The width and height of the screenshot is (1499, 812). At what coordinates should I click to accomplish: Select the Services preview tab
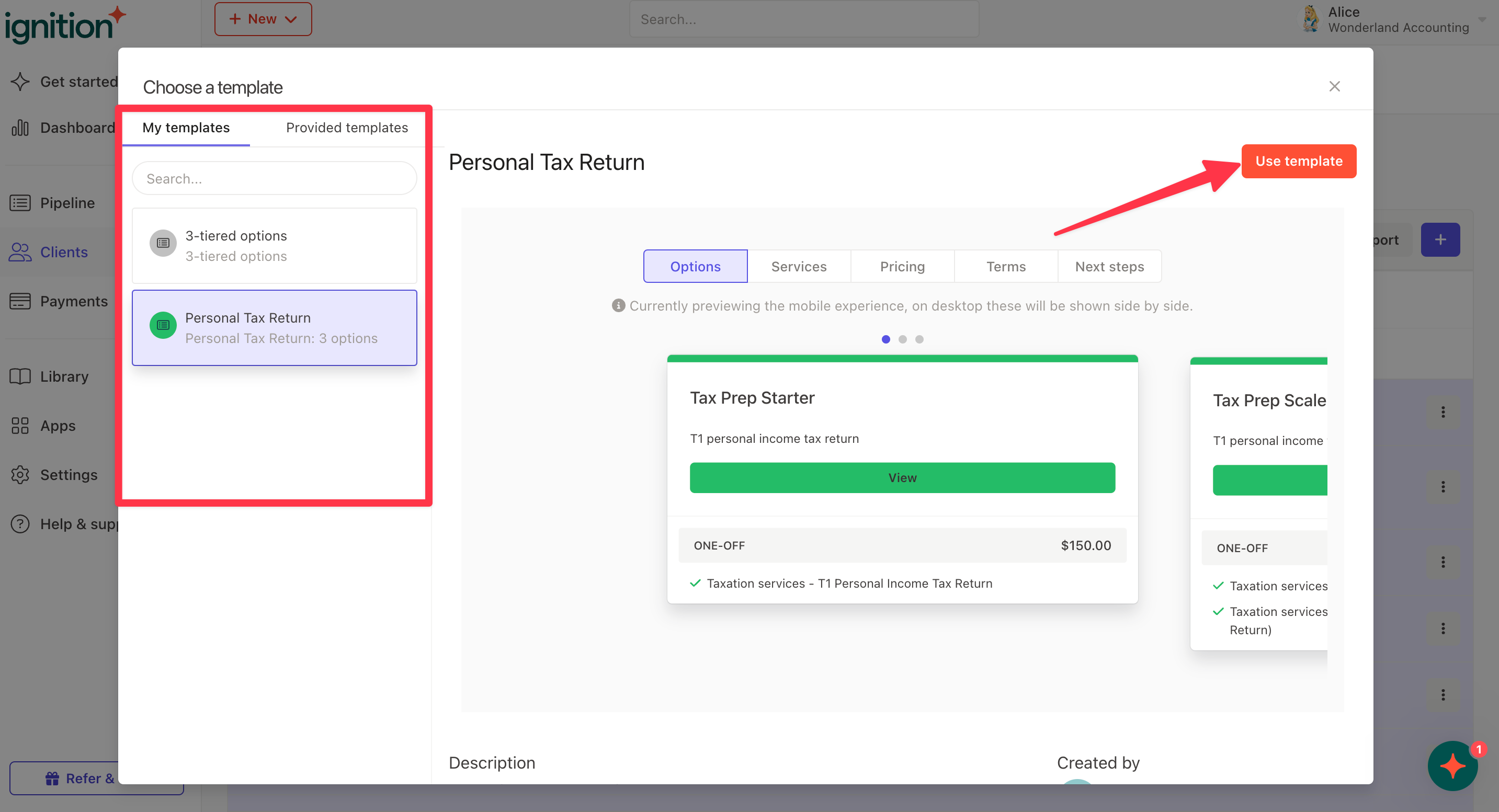[x=799, y=267]
